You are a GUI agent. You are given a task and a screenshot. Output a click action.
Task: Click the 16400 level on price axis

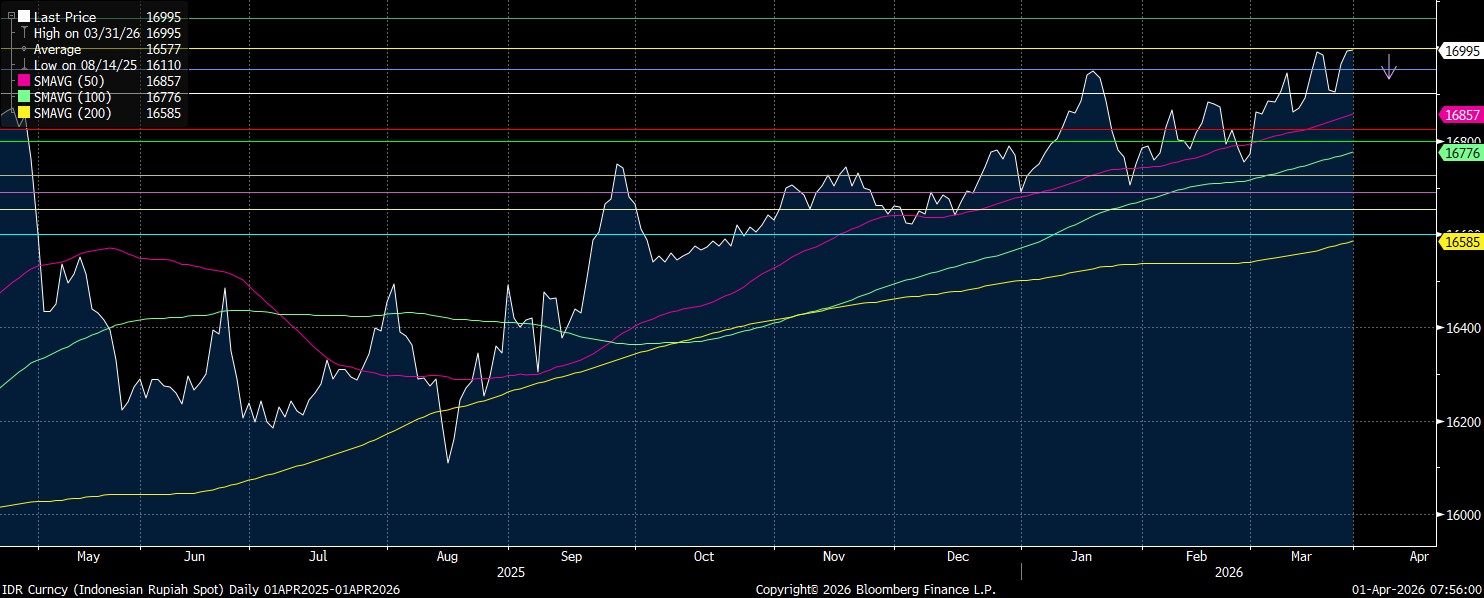pos(1458,328)
